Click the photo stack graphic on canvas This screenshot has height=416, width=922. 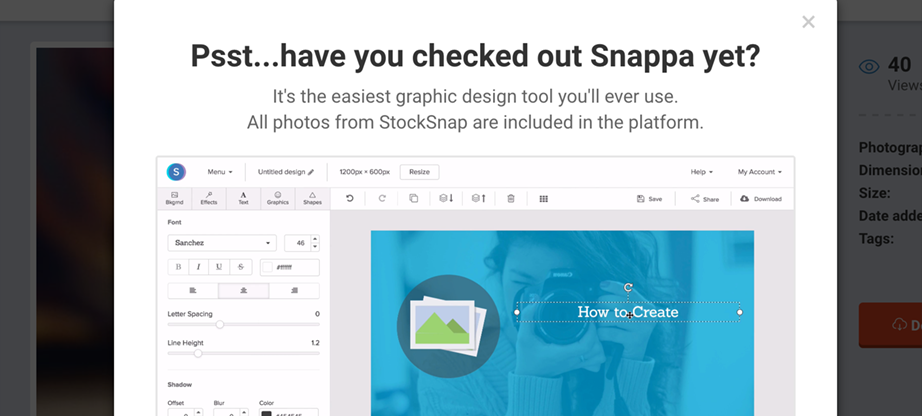point(448,325)
